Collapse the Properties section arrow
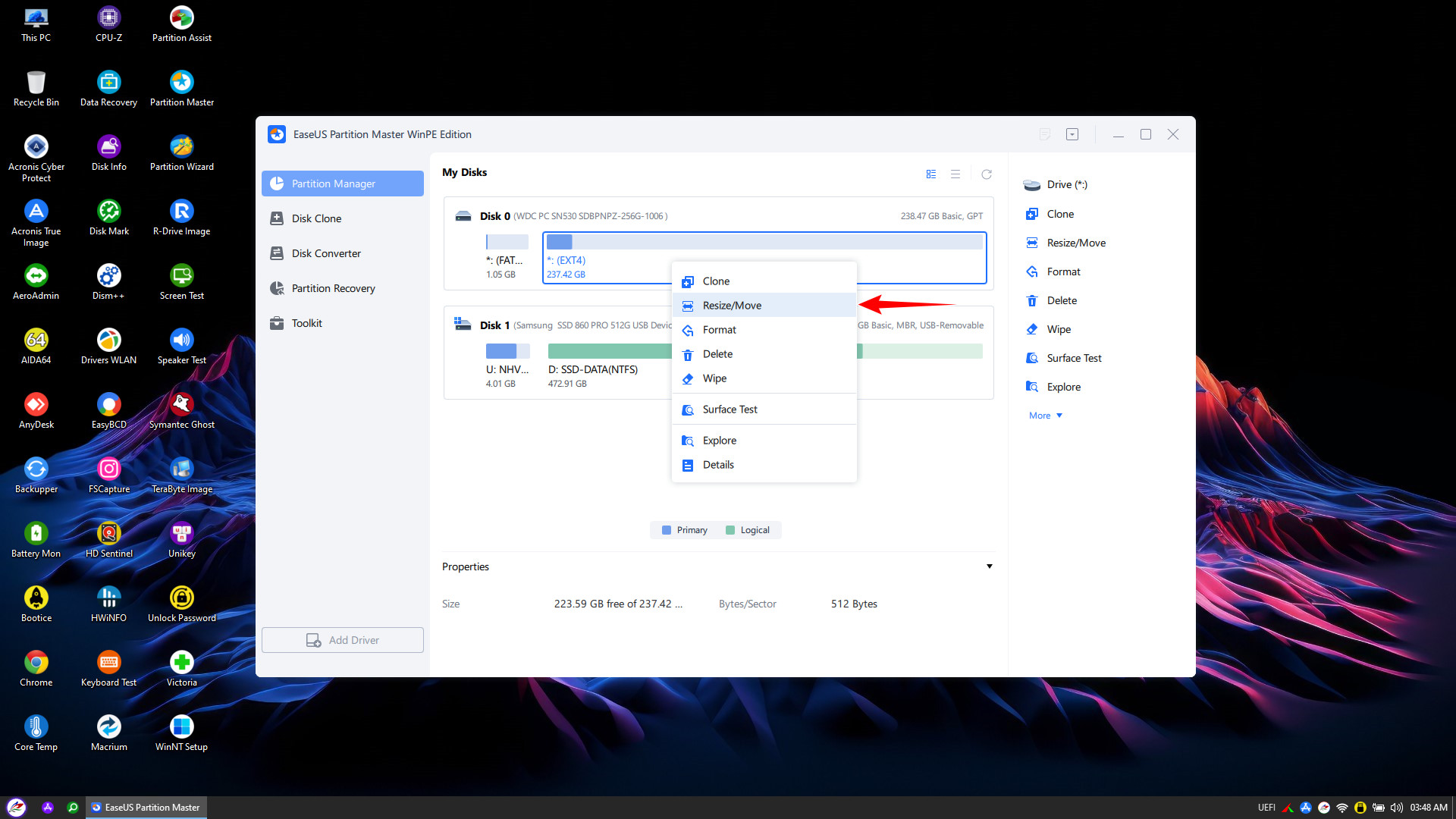Screen dimensions: 1456x819 click(x=989, y=566)
